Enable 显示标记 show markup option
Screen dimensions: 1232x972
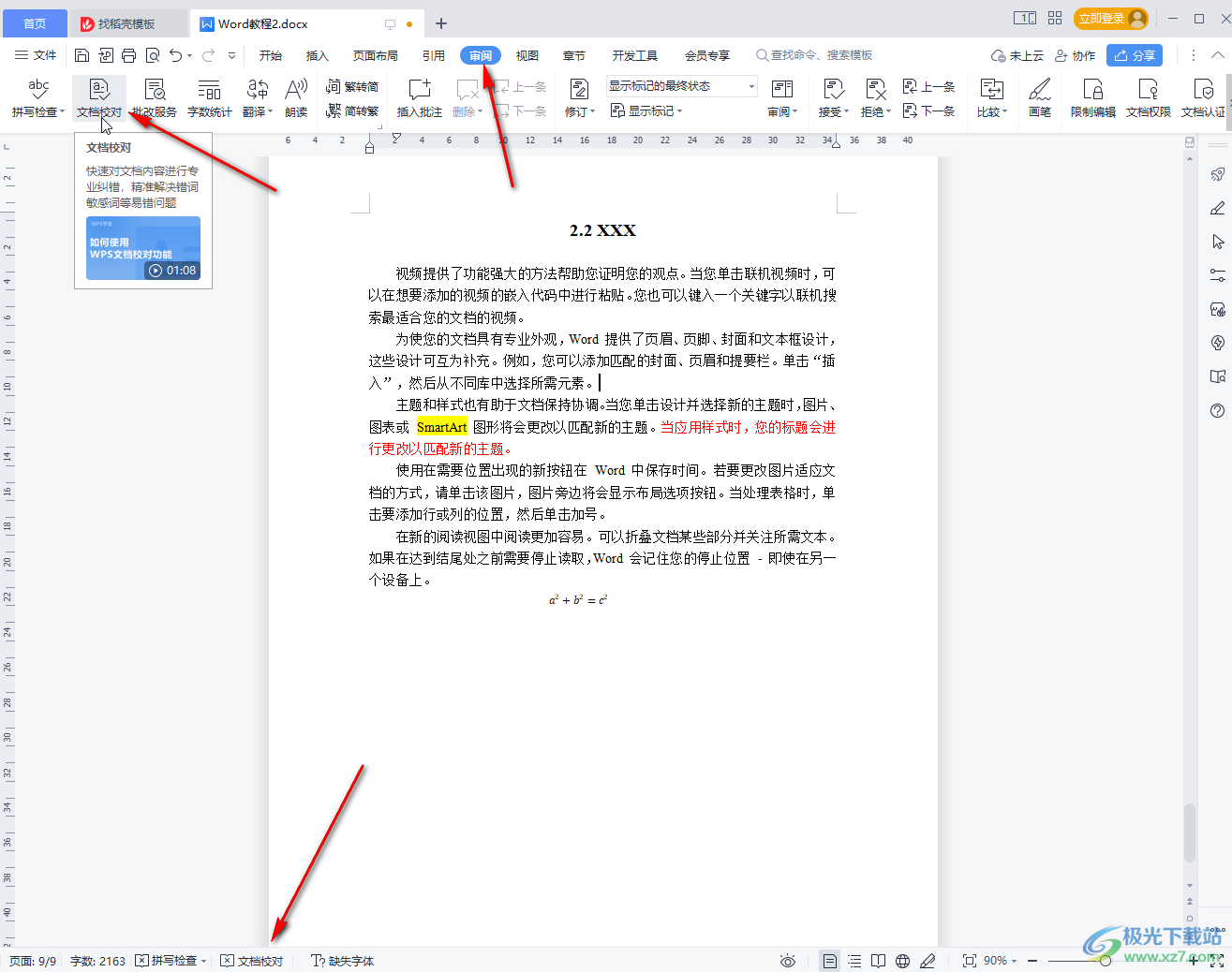(646, 110)
